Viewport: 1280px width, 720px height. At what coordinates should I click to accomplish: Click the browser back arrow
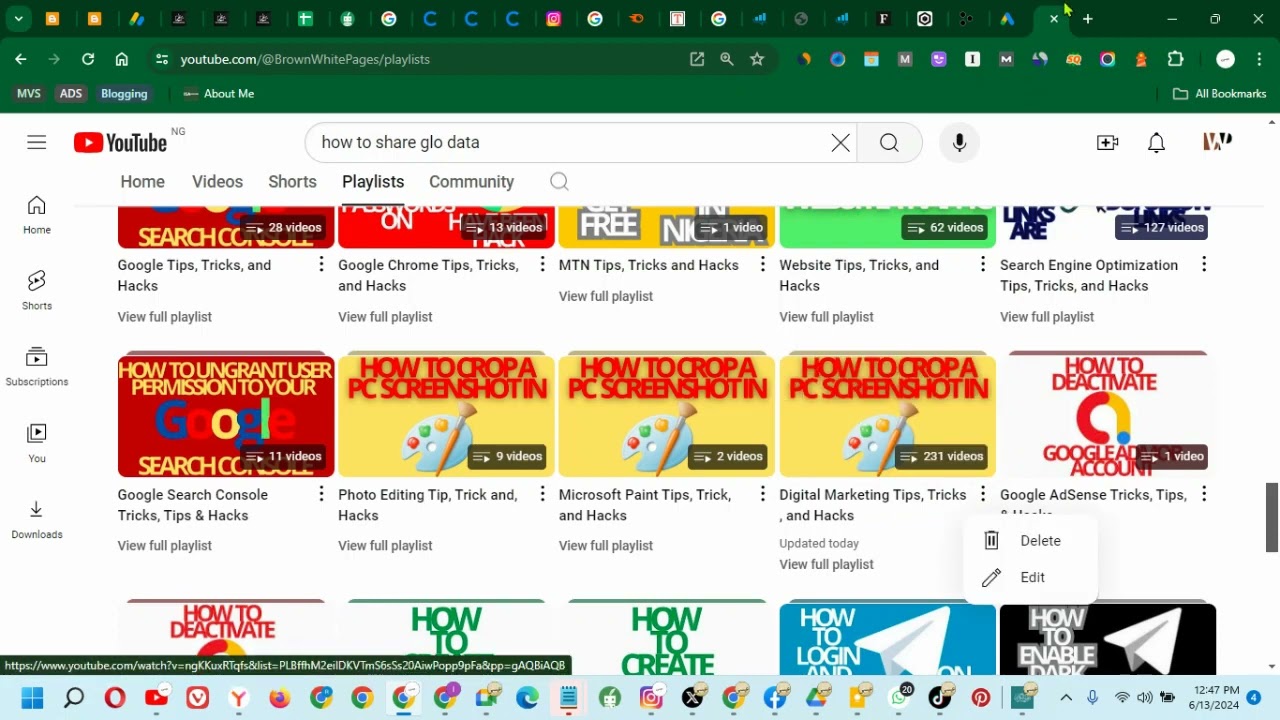coord(21,59)
